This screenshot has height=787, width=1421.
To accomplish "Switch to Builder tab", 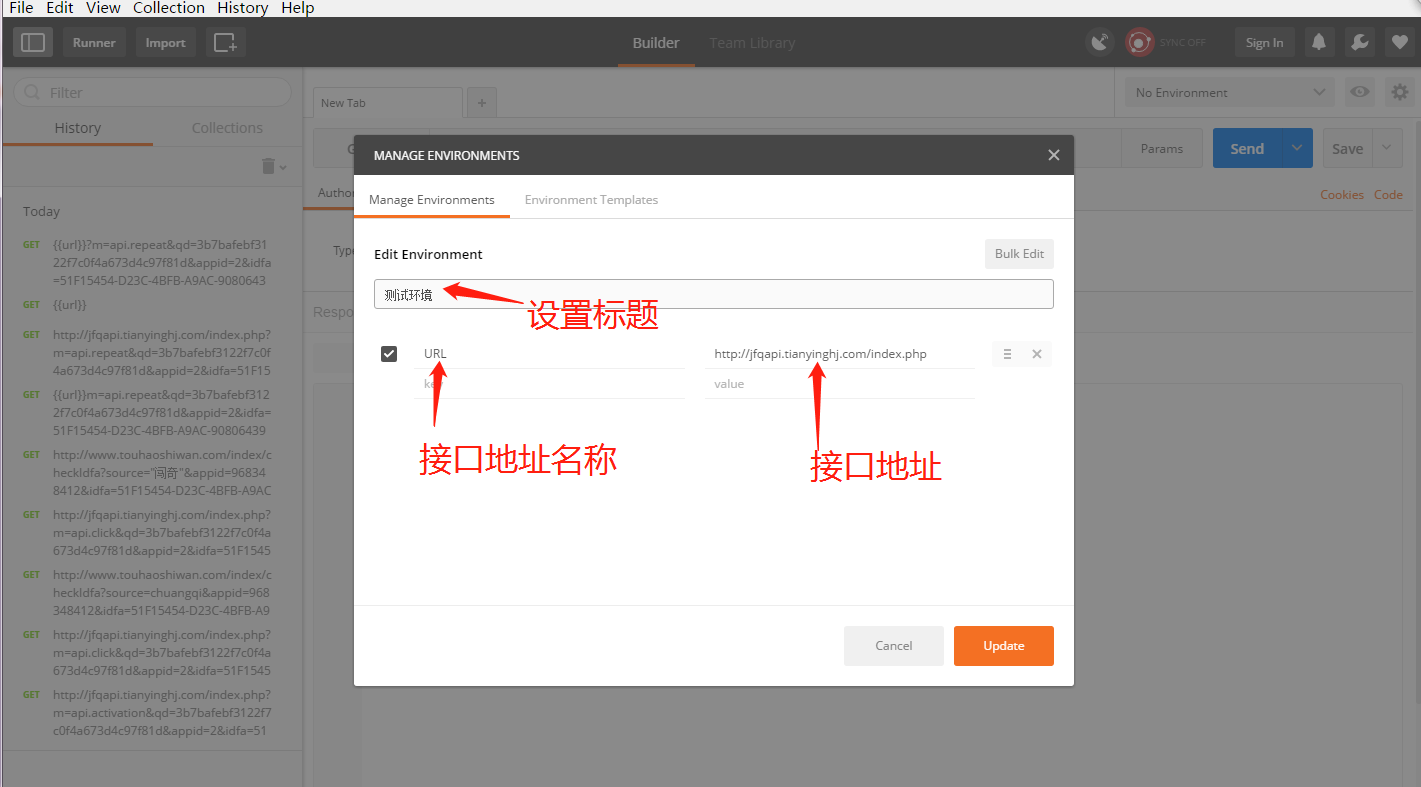I will click(656, 43).
